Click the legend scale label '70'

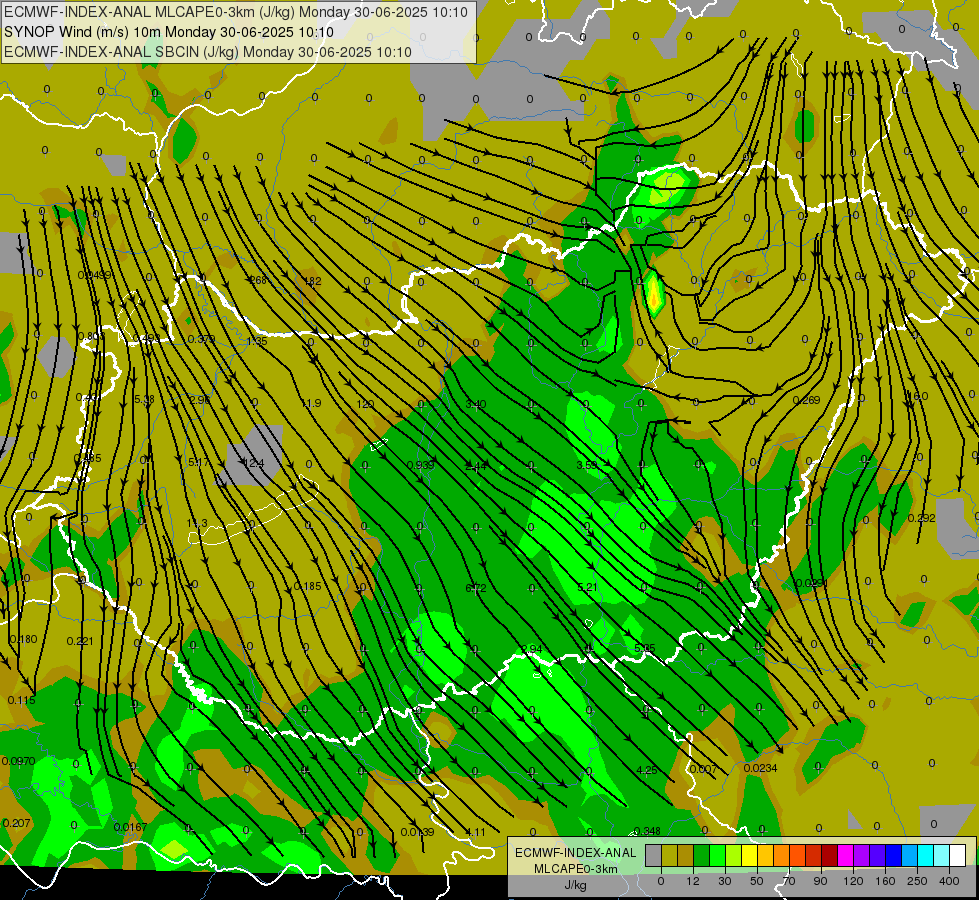coord(789,881)
